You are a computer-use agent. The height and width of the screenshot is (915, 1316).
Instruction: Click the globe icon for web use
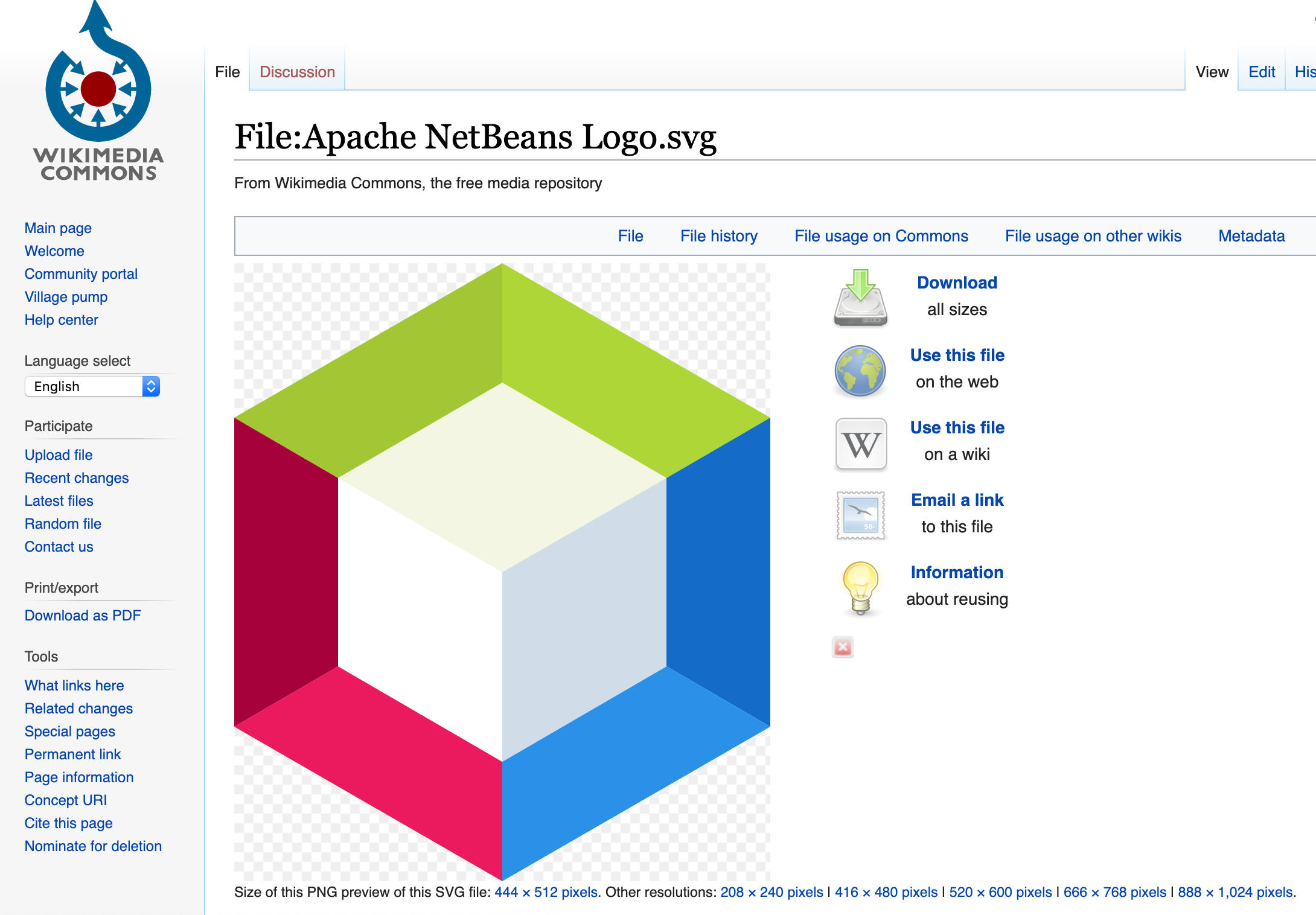click(x=860, y=371)
